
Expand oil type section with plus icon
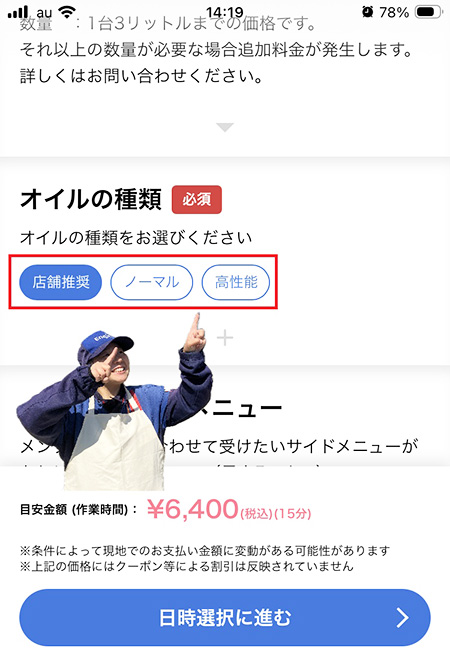point(225,338)
